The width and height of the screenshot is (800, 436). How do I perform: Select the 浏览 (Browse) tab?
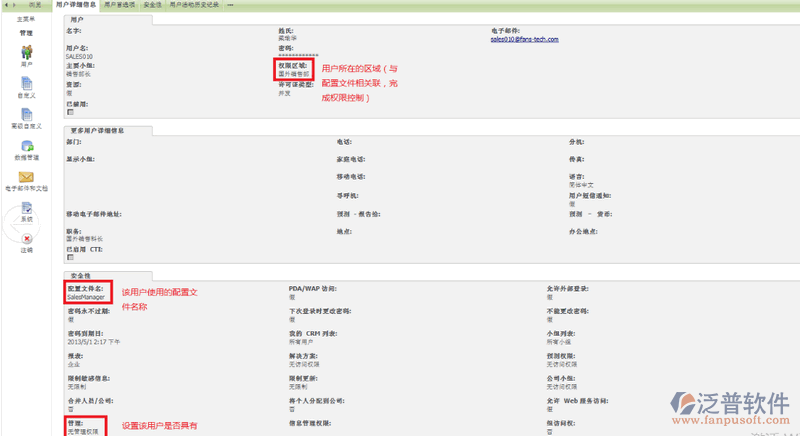35,5
